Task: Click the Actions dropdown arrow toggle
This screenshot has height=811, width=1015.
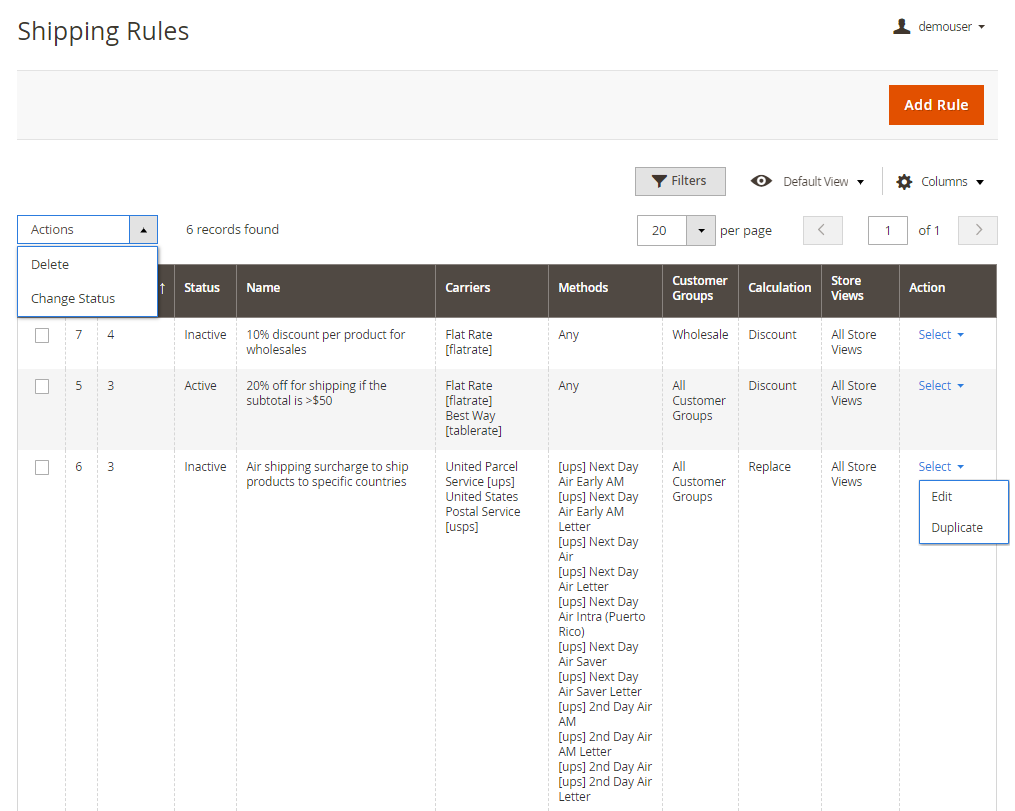Action: 143,230
